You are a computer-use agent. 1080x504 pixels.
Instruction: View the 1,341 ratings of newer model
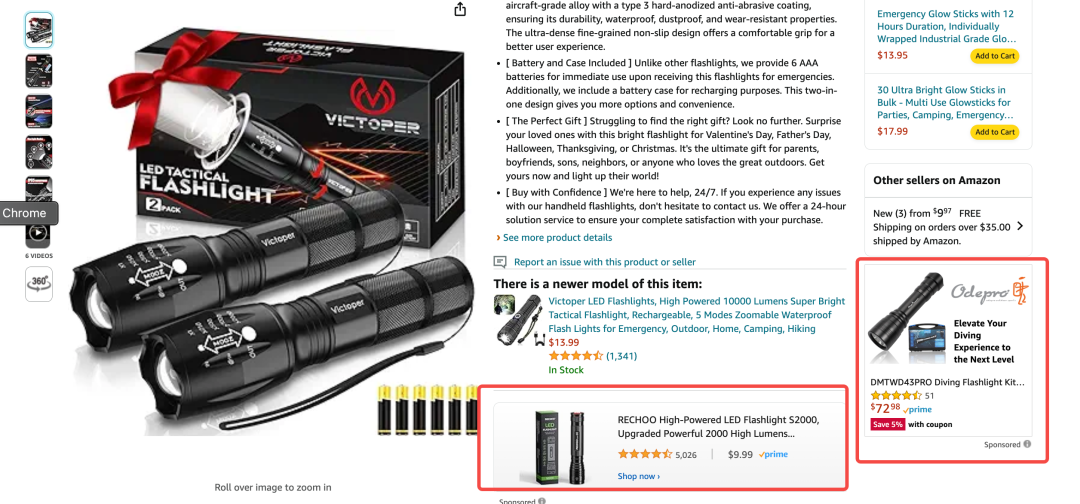(x=621, y=356)
